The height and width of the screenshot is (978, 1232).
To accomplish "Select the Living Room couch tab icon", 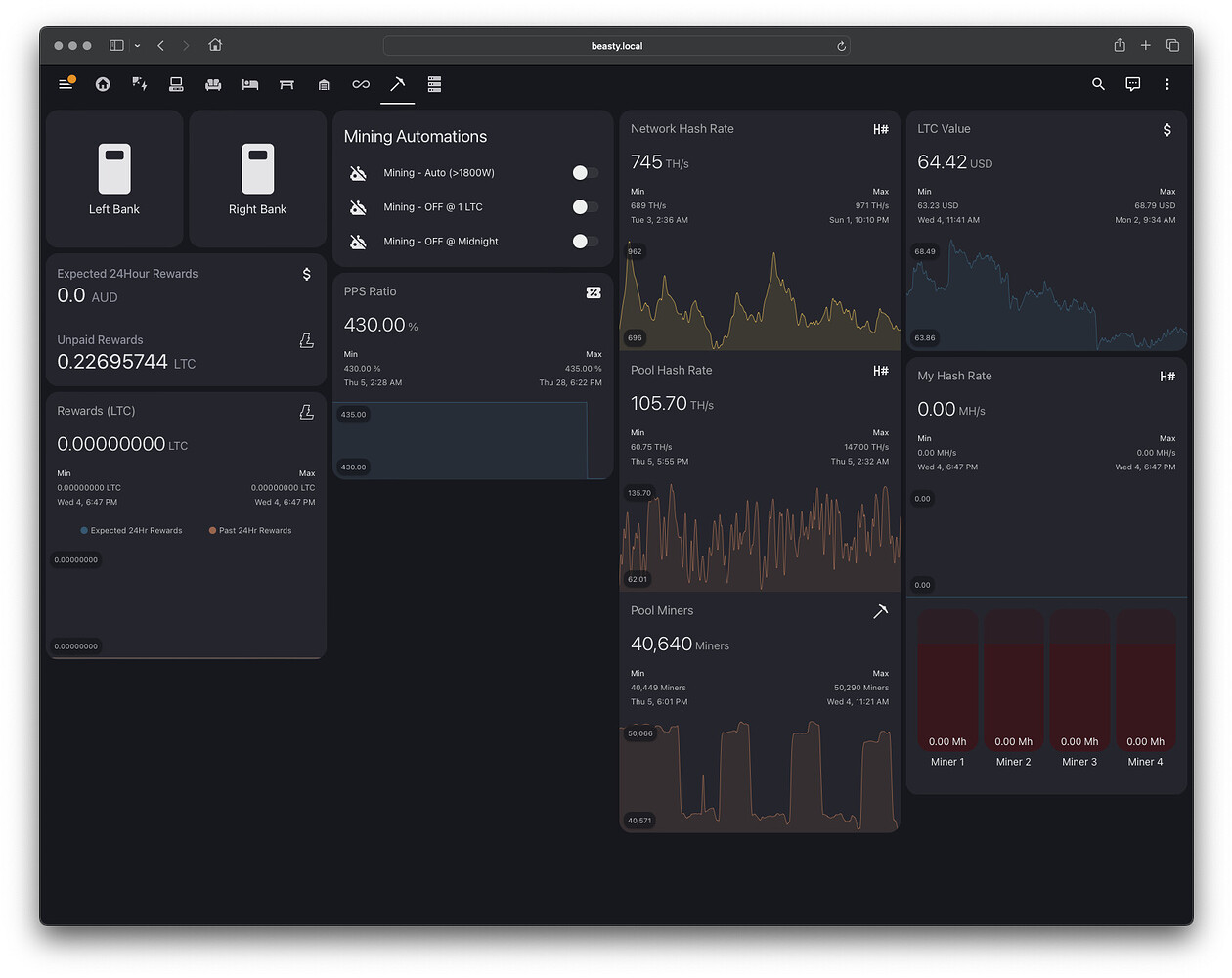I will 213,84.
